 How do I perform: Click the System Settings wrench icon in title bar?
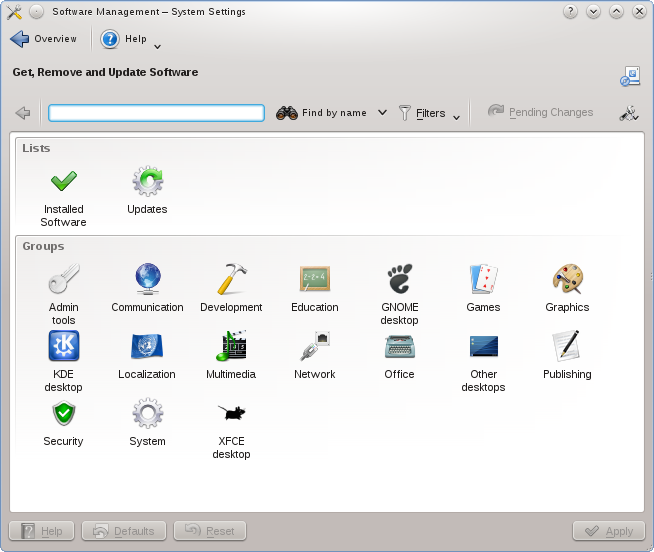coord(14,12)
